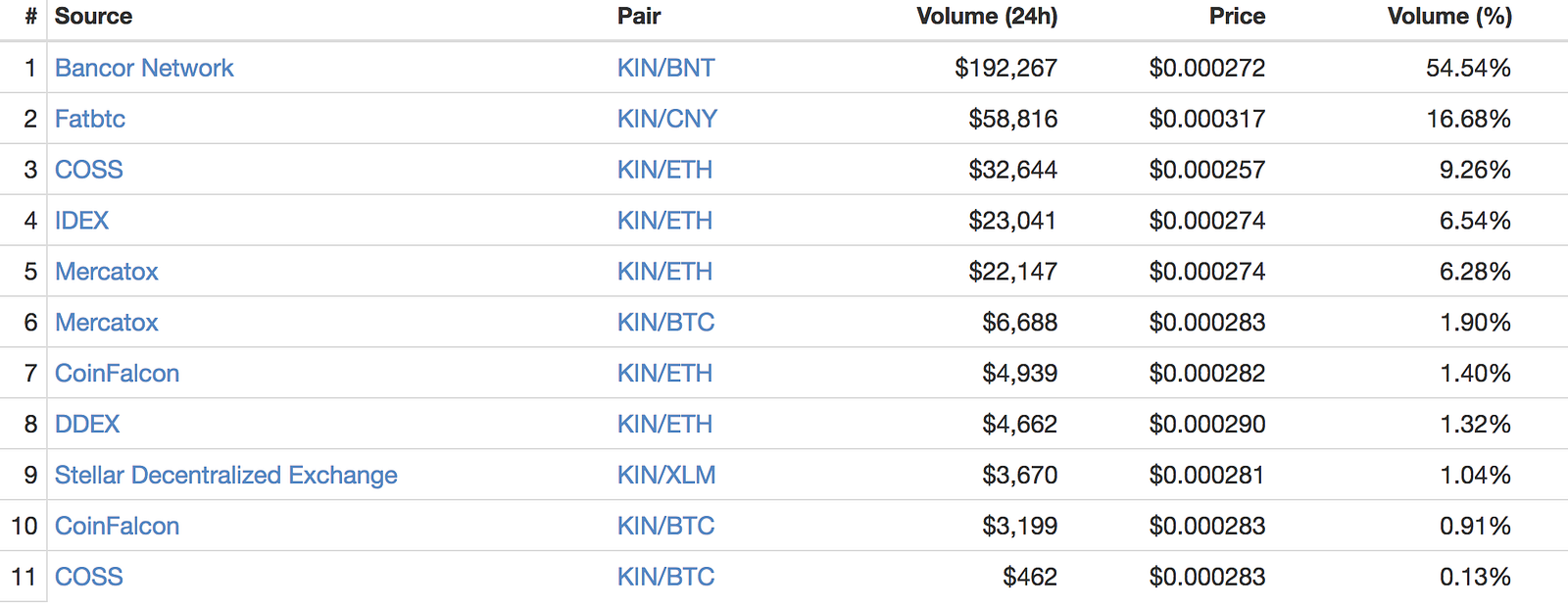Sort by Volume (%) column header
Image resolution: width=1568 pixels, height=610 pixels.
[1449, 17]
